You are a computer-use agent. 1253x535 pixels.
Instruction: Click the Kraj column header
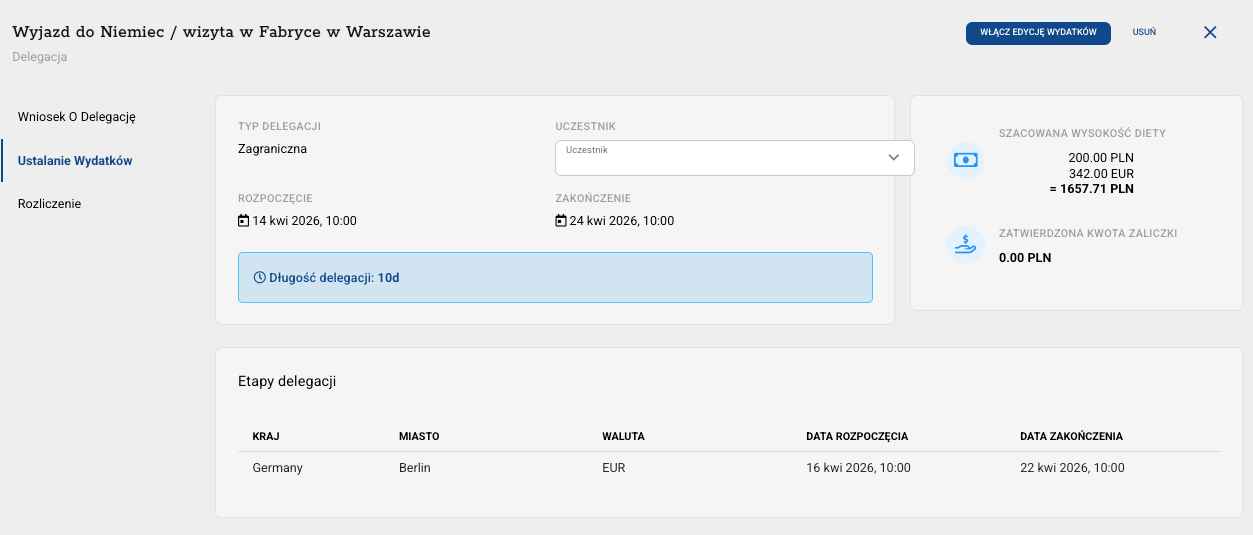(x=265, y=437)
